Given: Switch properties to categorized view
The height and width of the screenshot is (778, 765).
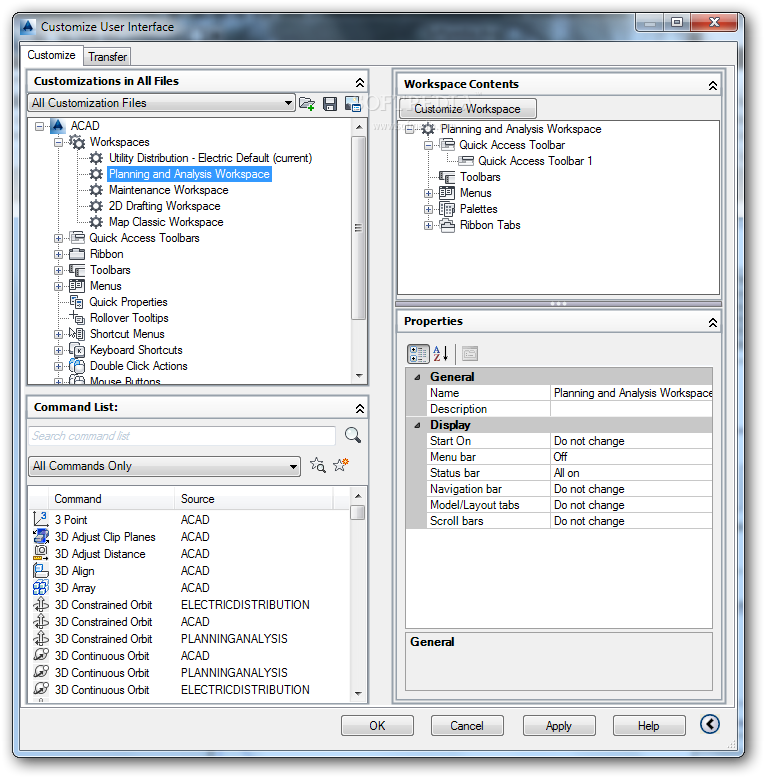Looking at the screenshot, I should 418,354.
